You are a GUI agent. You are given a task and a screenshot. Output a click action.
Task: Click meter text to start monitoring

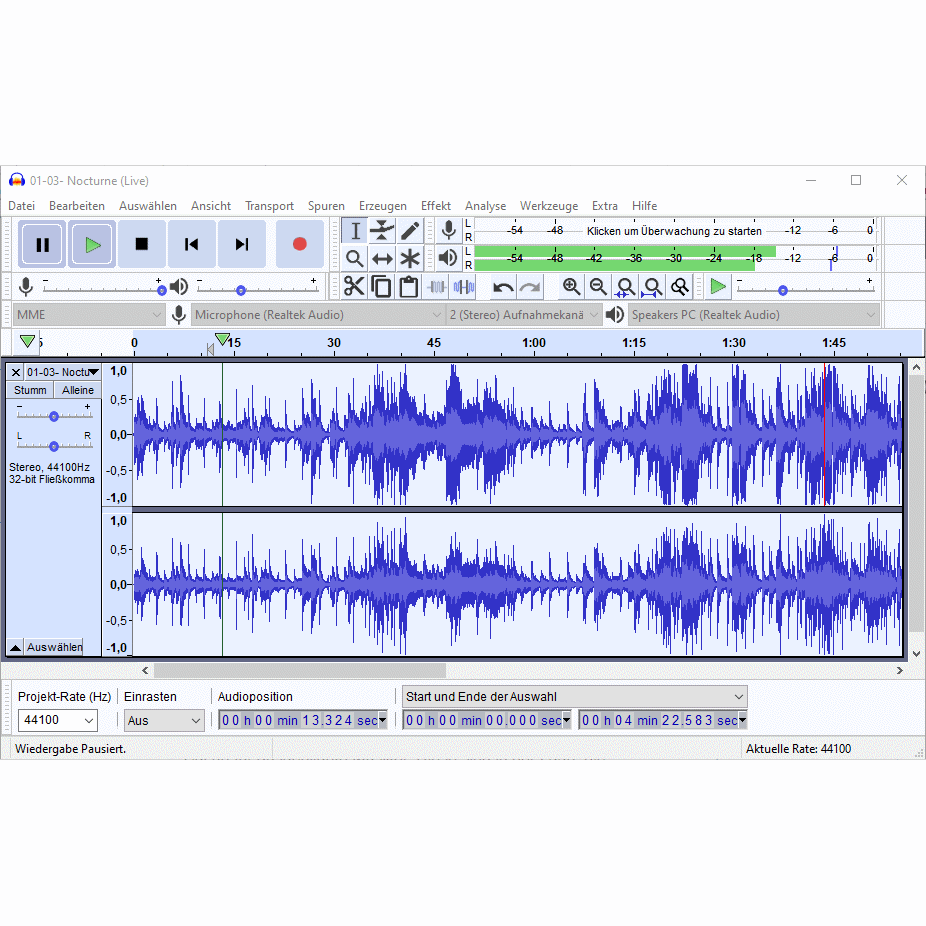tap(673, 231)
